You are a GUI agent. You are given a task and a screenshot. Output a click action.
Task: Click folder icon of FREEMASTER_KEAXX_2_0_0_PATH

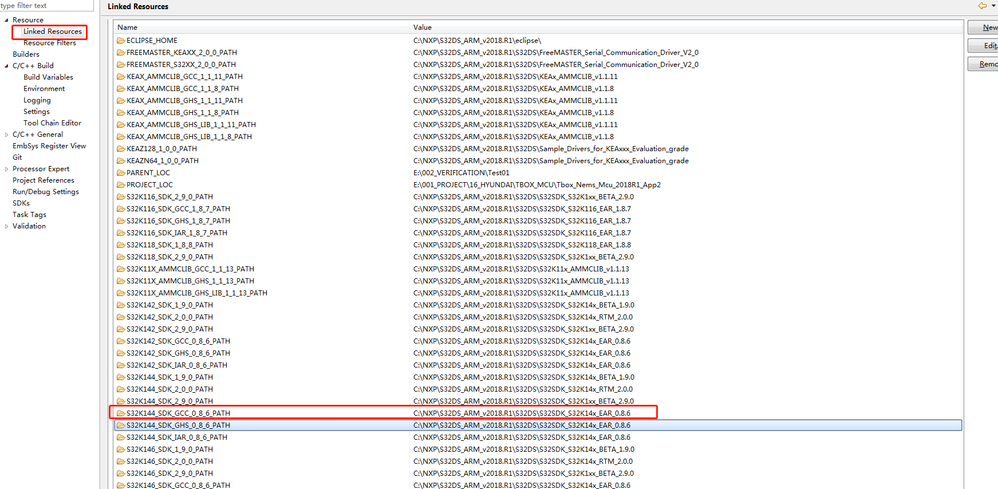click(x=121, y=52)
